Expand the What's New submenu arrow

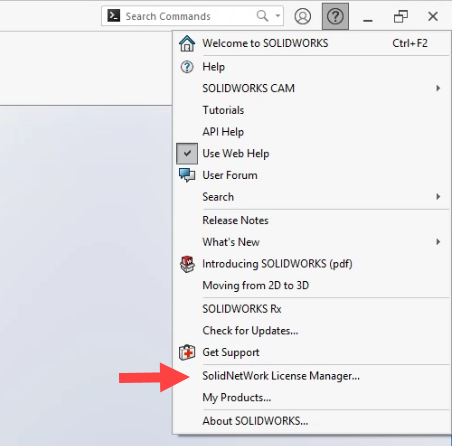[438, 242]
